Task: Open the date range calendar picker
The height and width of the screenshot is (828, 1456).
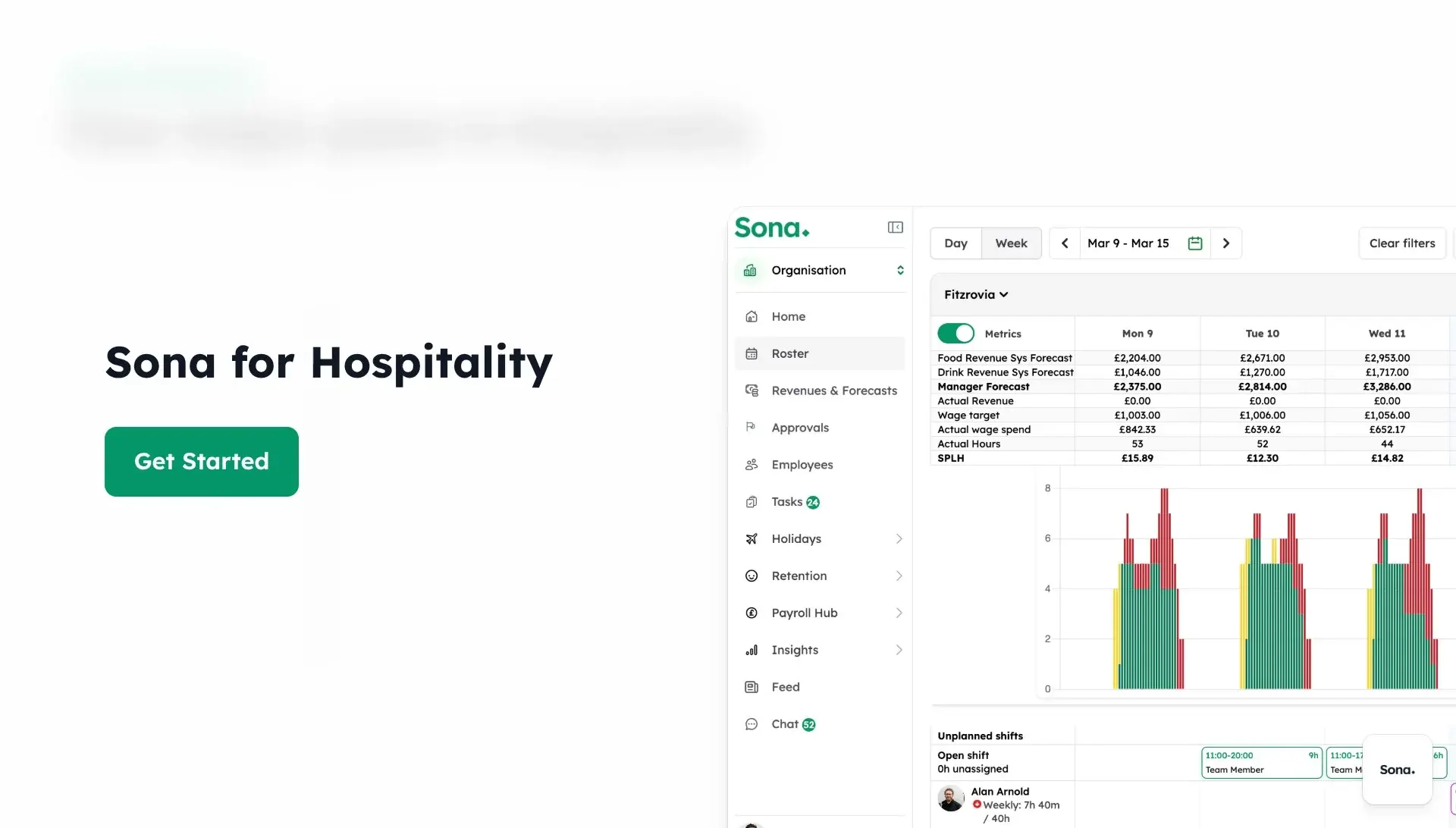Action: click(x=1195, y=243)
